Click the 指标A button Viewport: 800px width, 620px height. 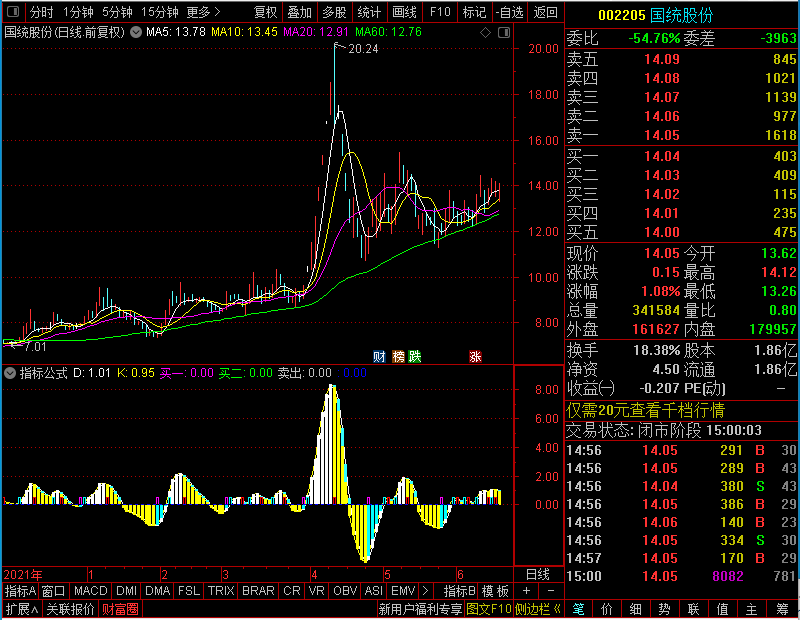[x=20, y=591]
